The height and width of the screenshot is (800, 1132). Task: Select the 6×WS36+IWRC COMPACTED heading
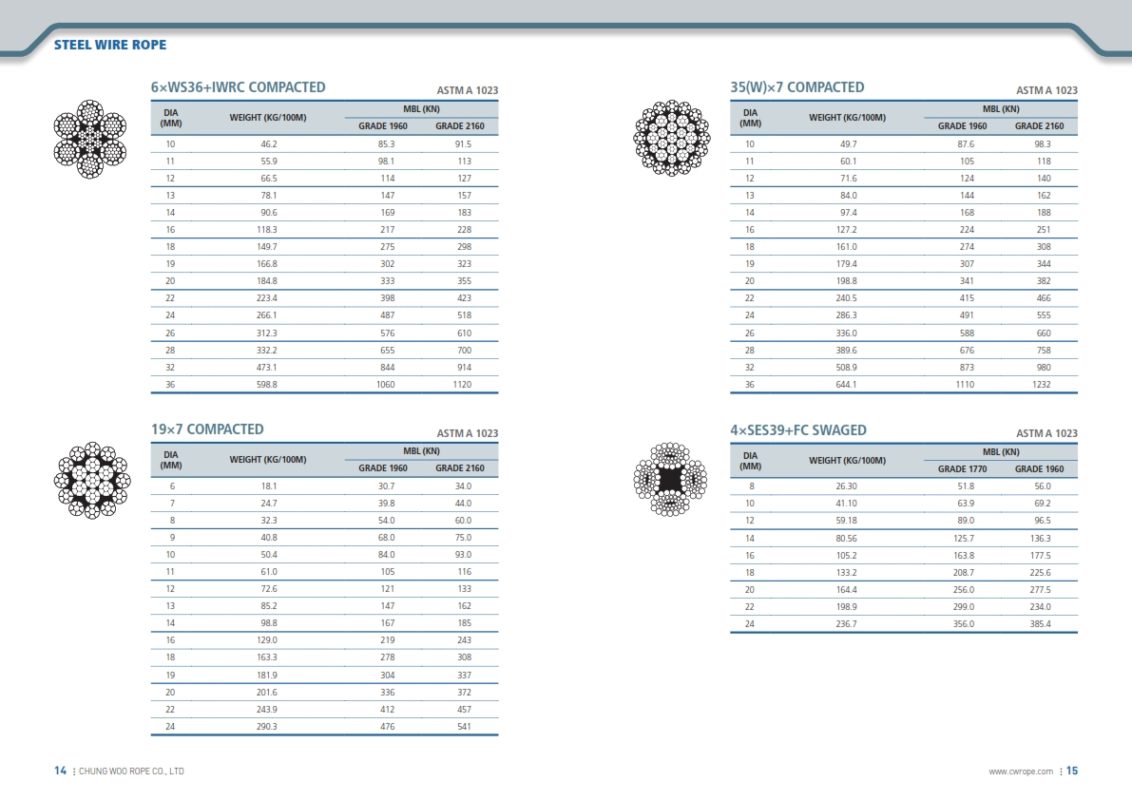pos(238,88)
